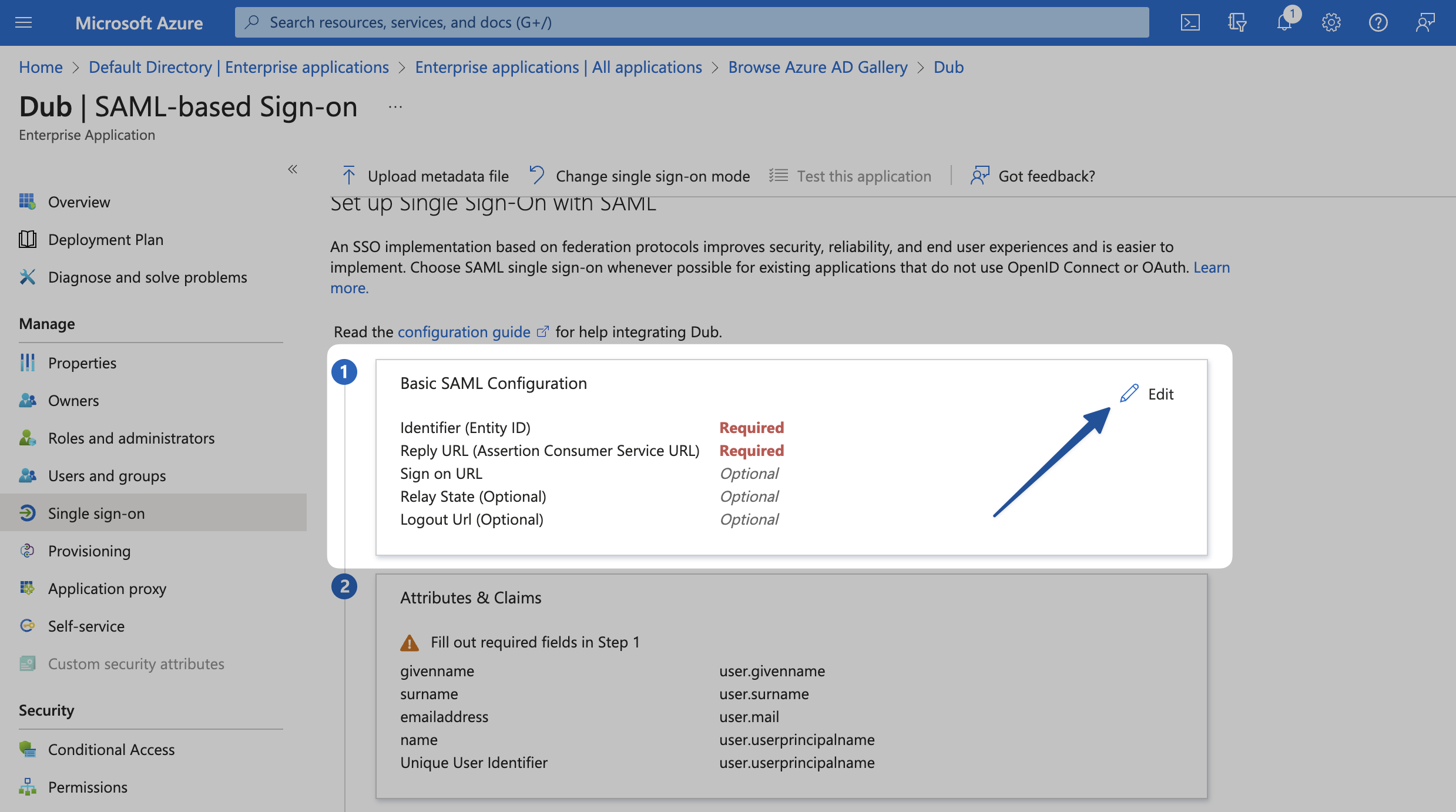Viewport: 1456px width, 812px height.
Task: Click the Edit pencil in Basic SAML Configuration
Action: (1129, 393)
